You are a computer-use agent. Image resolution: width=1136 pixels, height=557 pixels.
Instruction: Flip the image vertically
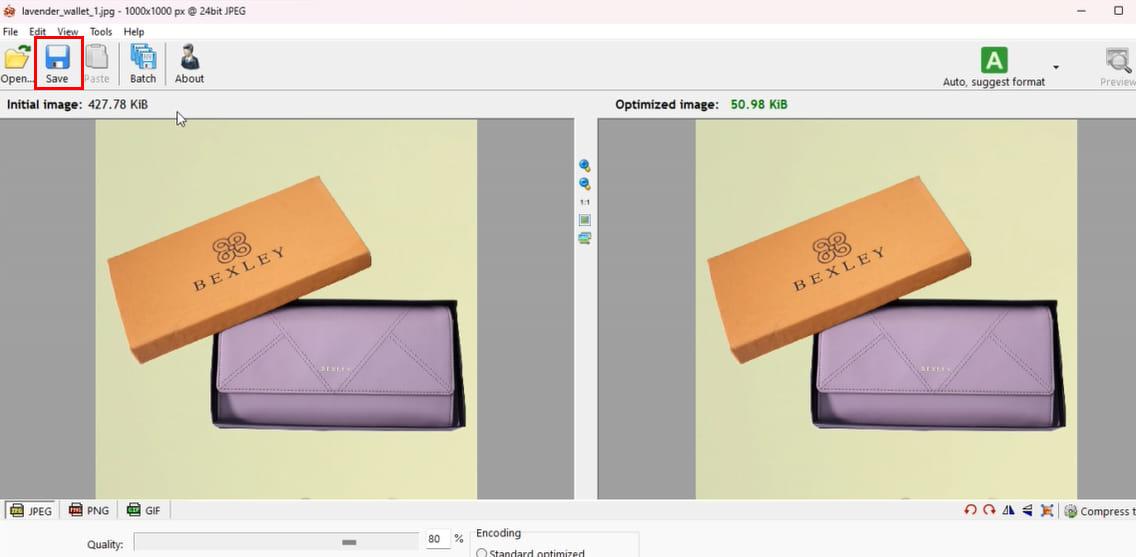[x=1027, y=511]
